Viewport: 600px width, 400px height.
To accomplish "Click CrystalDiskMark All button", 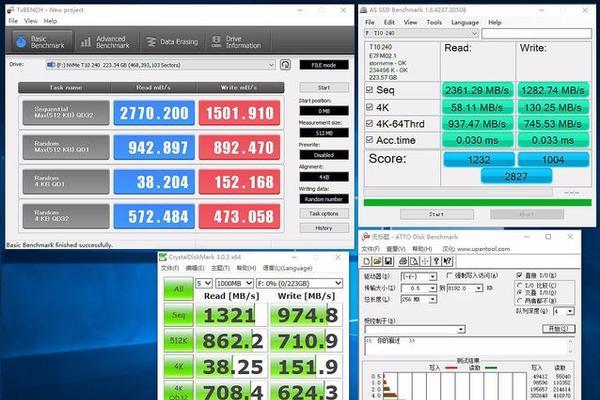I will tap(178, 289).
